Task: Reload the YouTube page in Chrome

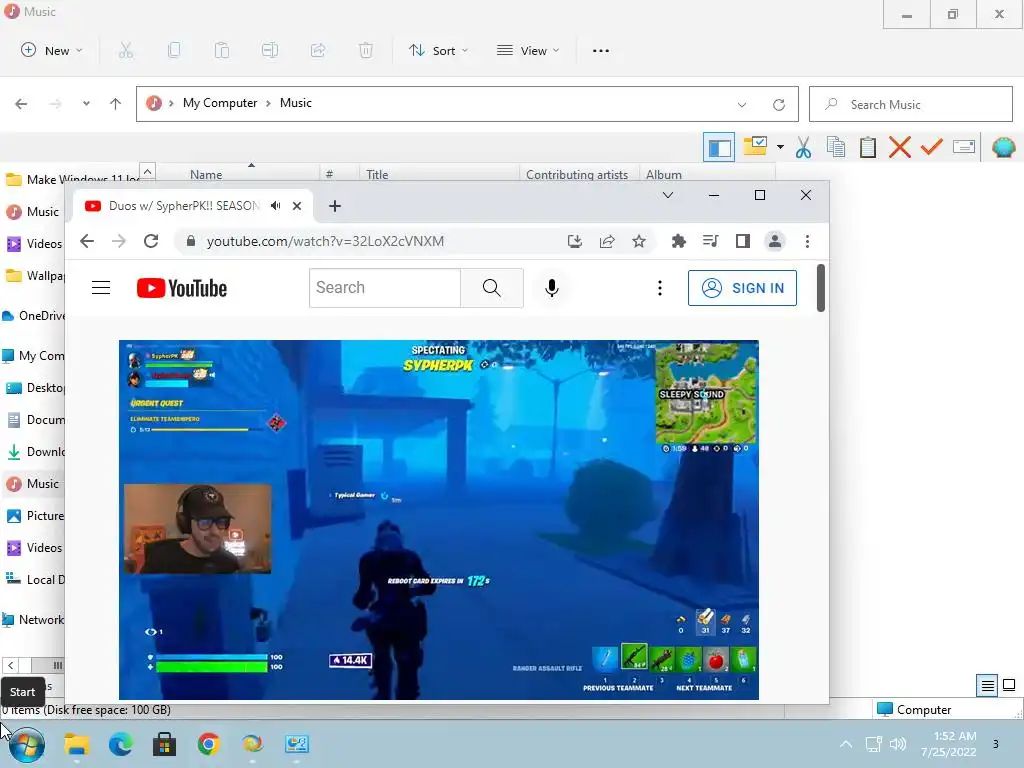Action: [x=151, y=241]
